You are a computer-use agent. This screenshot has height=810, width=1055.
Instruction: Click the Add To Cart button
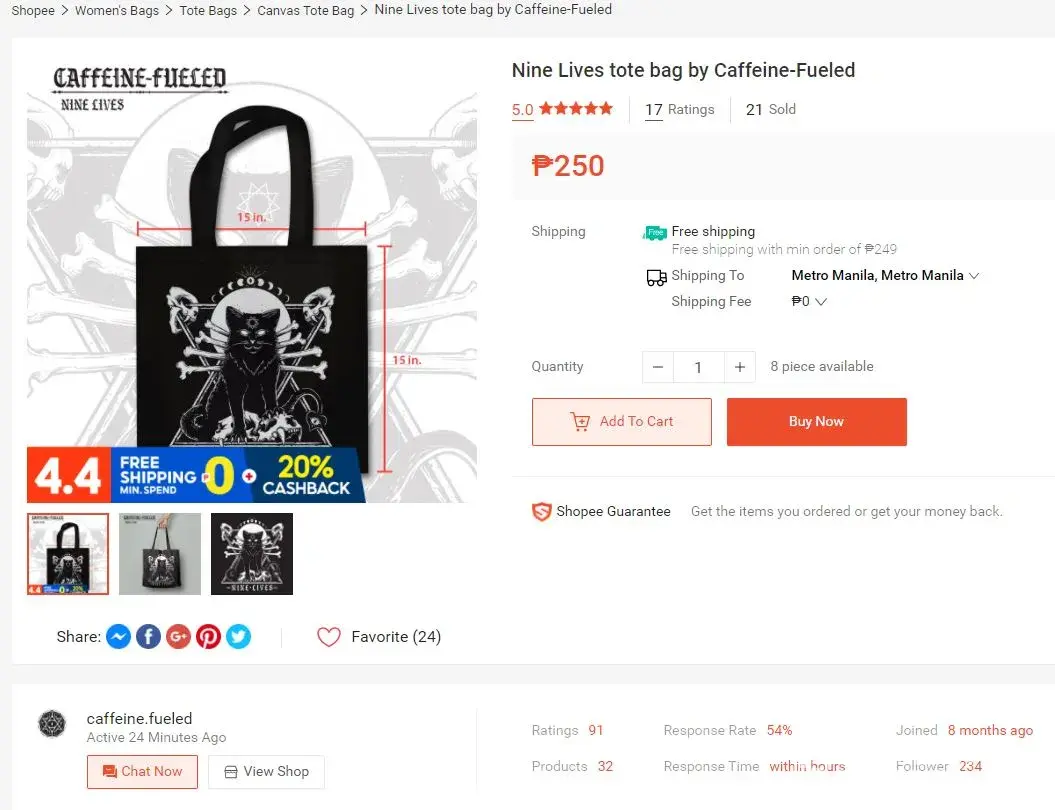tap(621, 422)
